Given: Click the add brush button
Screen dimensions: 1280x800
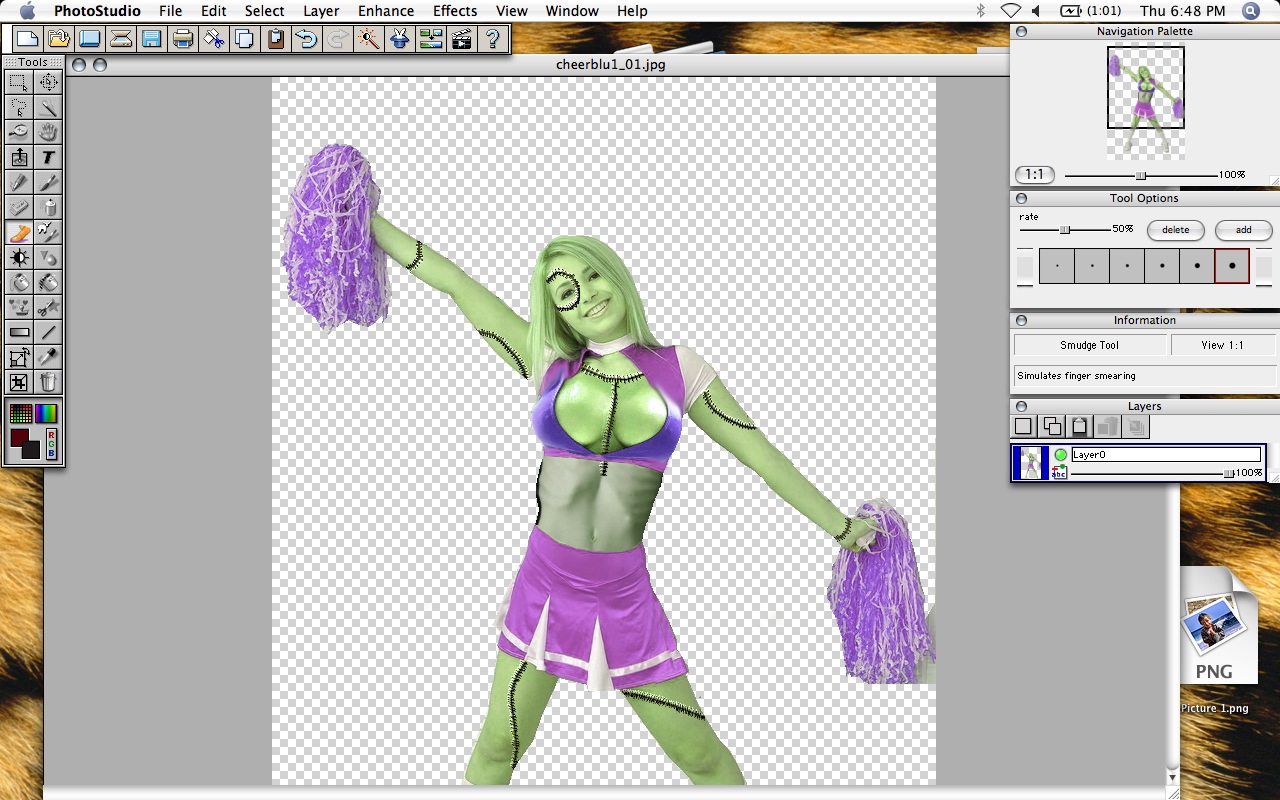Looking at the screenshot, I should click(x=1243, y=230).
